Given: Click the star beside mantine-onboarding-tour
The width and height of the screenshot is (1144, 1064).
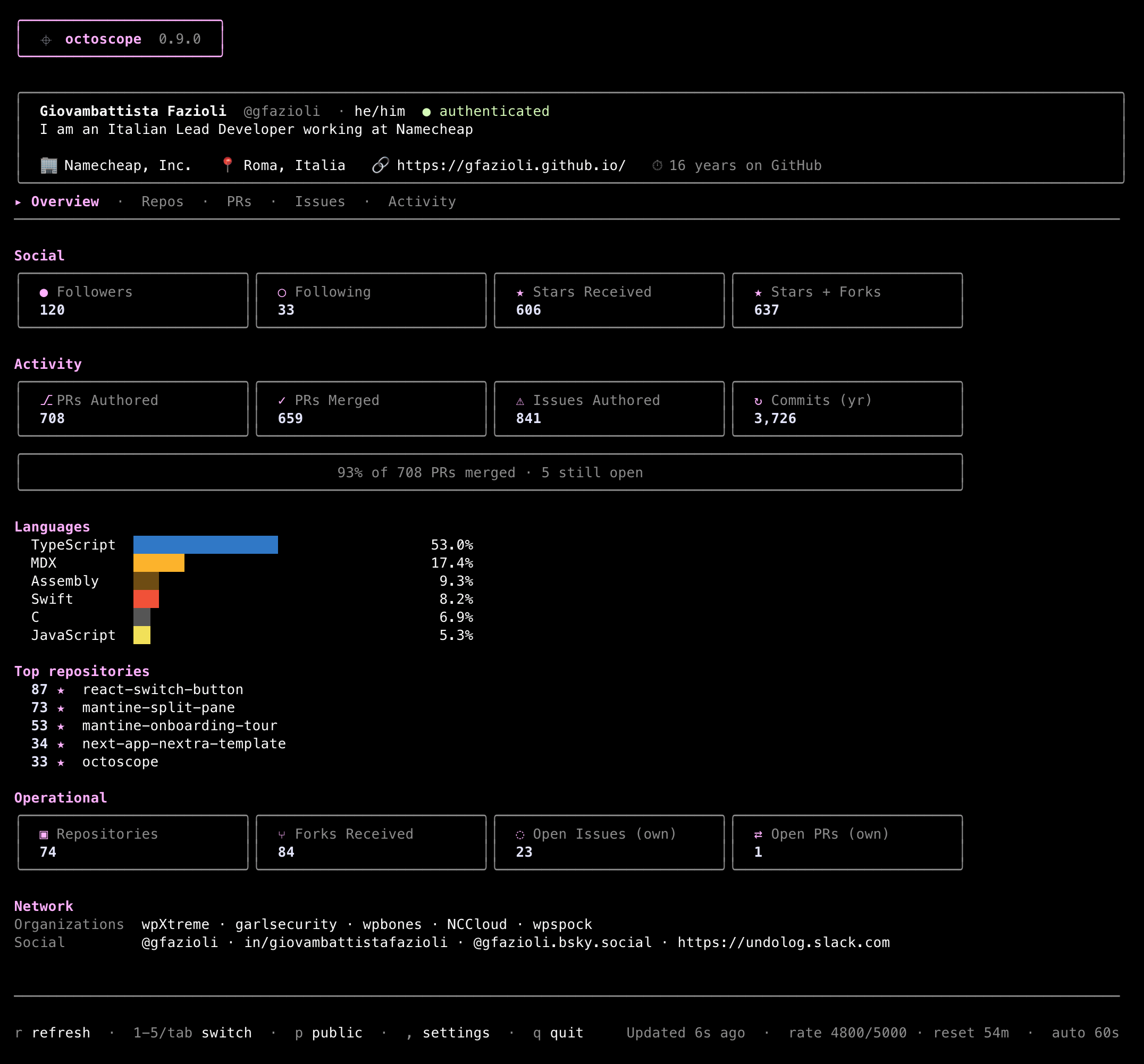Looking at the screenshot, I should [x=61, y=726].
